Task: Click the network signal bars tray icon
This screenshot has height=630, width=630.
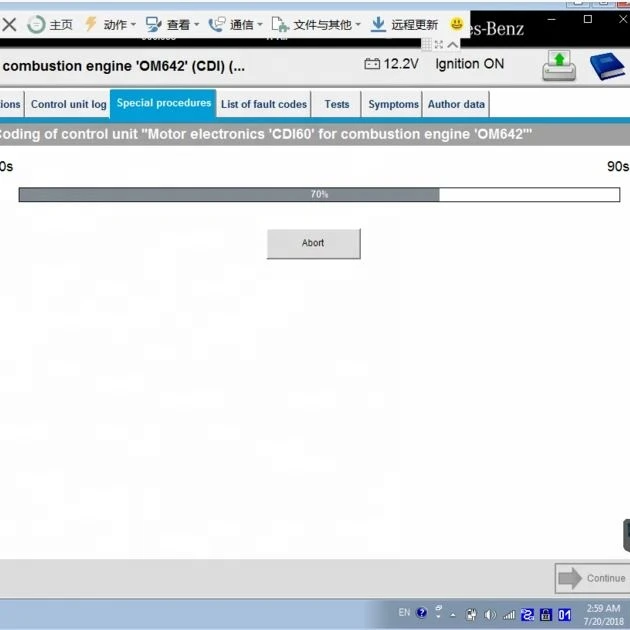Action: pos(509,614)
